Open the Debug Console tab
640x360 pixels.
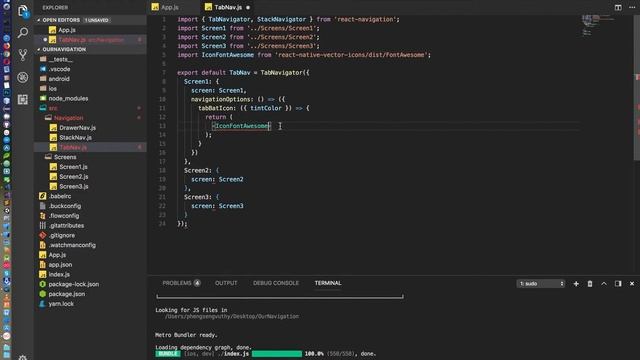[x=276, y=283]
